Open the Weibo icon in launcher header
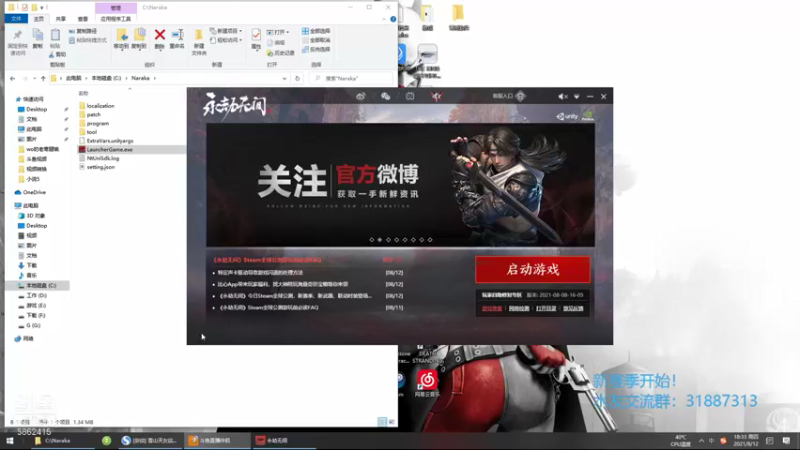 (361, 96)
